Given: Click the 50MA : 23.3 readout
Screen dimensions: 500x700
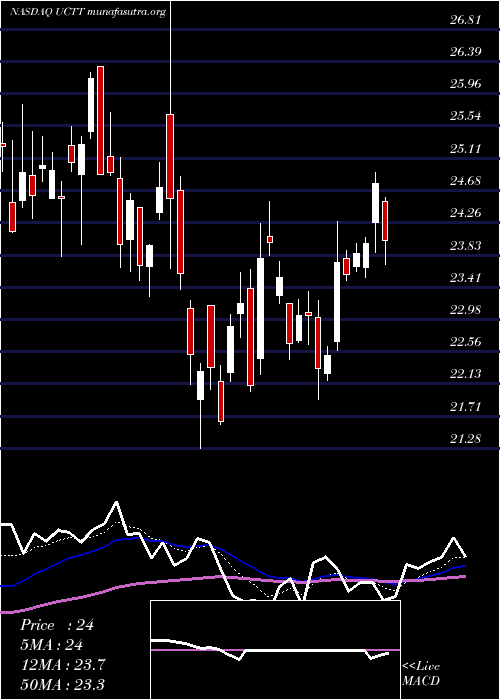Looking at the screenshot, I should click(63, 684).
